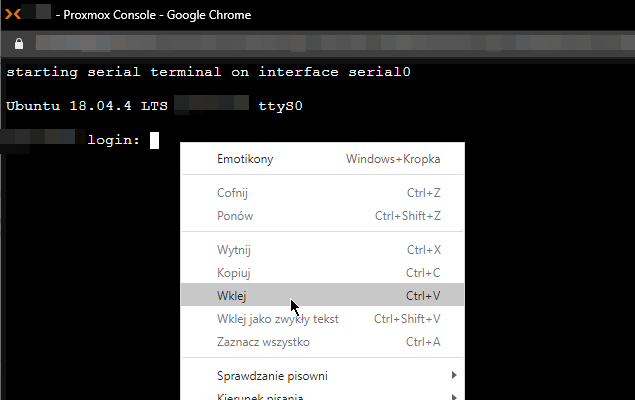
Task: Choose Zaznacz wszystko in the menu
Action: [263, 342]
